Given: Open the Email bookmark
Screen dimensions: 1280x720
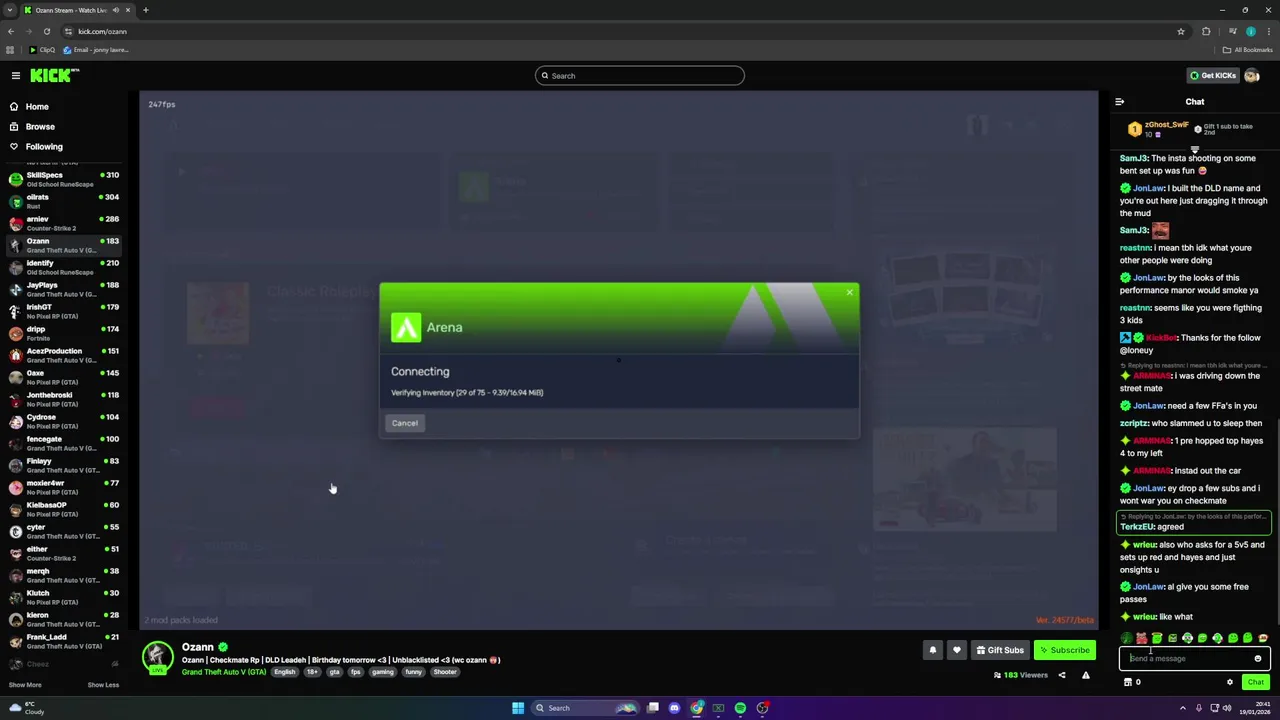Looking at the screenshot, I should click(x=96, y=50).
